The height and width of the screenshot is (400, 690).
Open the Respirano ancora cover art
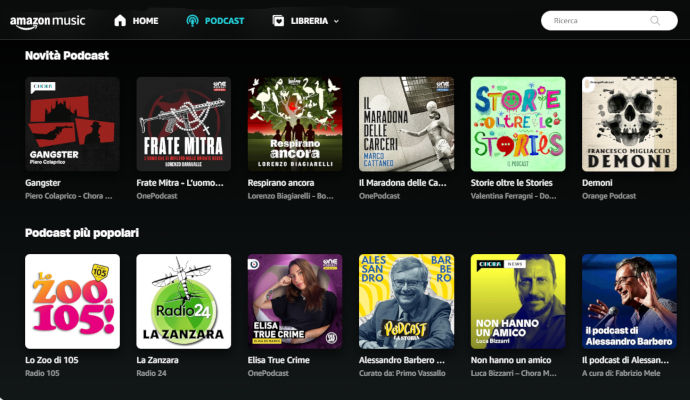pyautogui.click(x=295, y=124)
